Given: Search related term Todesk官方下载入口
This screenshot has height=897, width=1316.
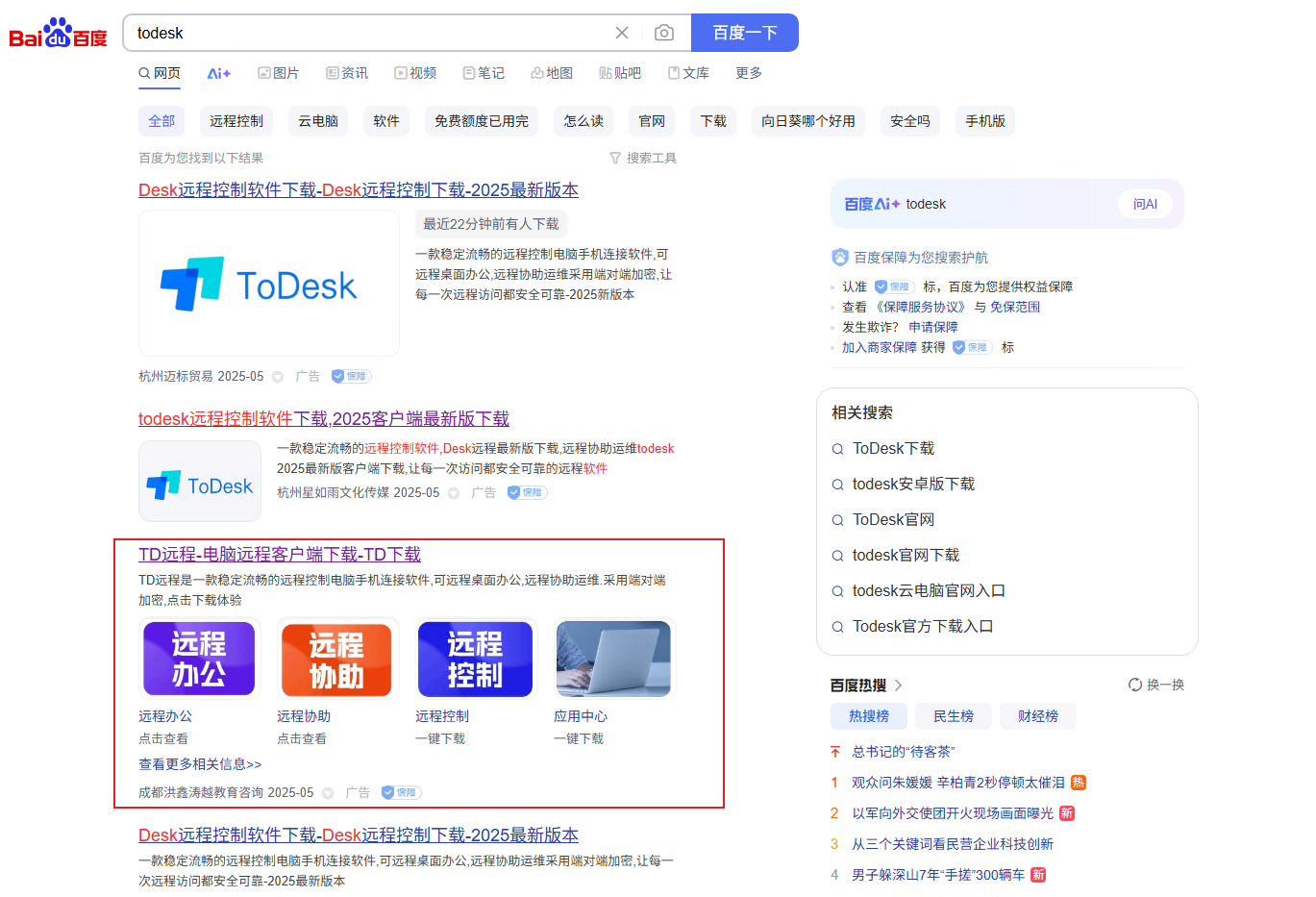Looking at the screenshot, I should click(x=923, y=627).
